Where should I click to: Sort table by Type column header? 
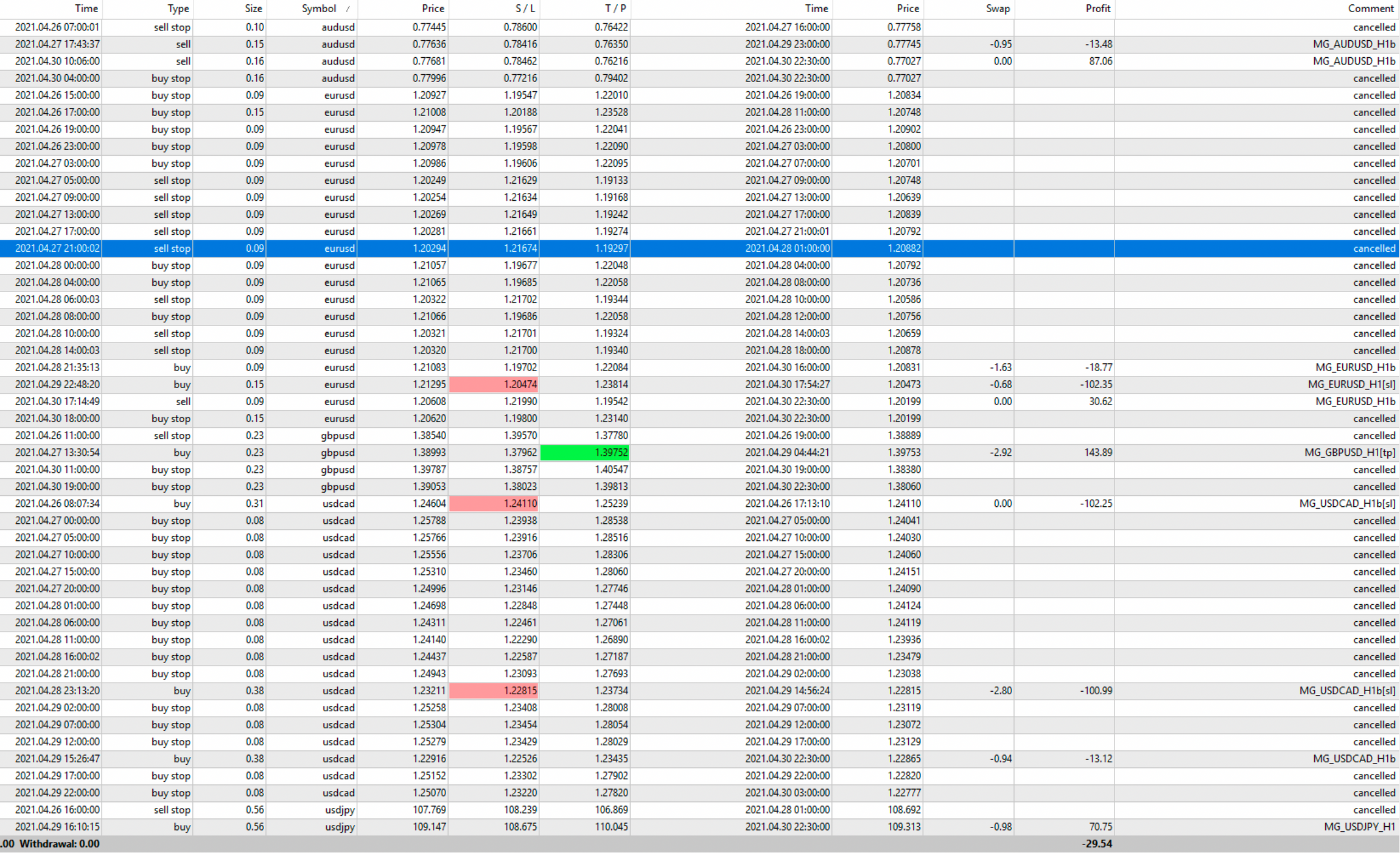click(178, 9)
